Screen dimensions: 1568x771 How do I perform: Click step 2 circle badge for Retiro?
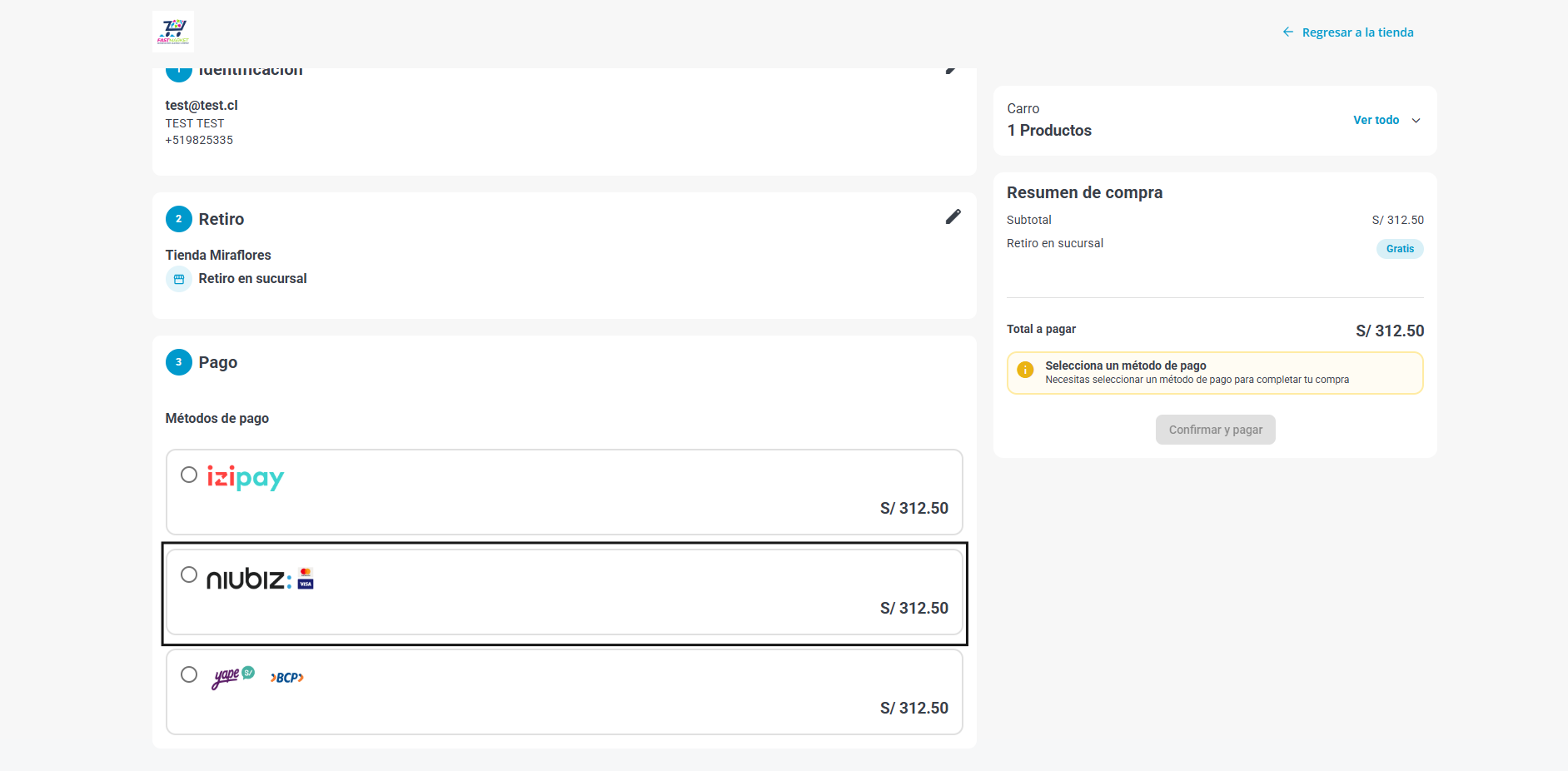pyautogui.click(x=179, y=219)
